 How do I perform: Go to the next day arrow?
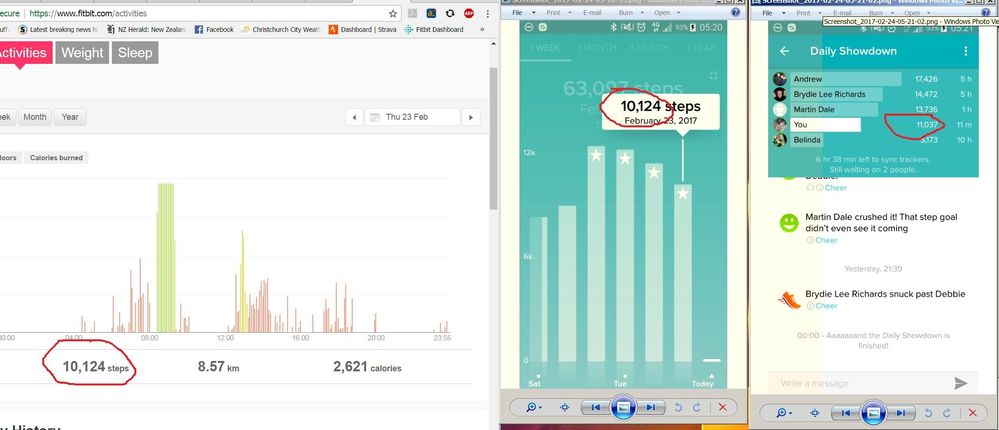pos(471,117)
